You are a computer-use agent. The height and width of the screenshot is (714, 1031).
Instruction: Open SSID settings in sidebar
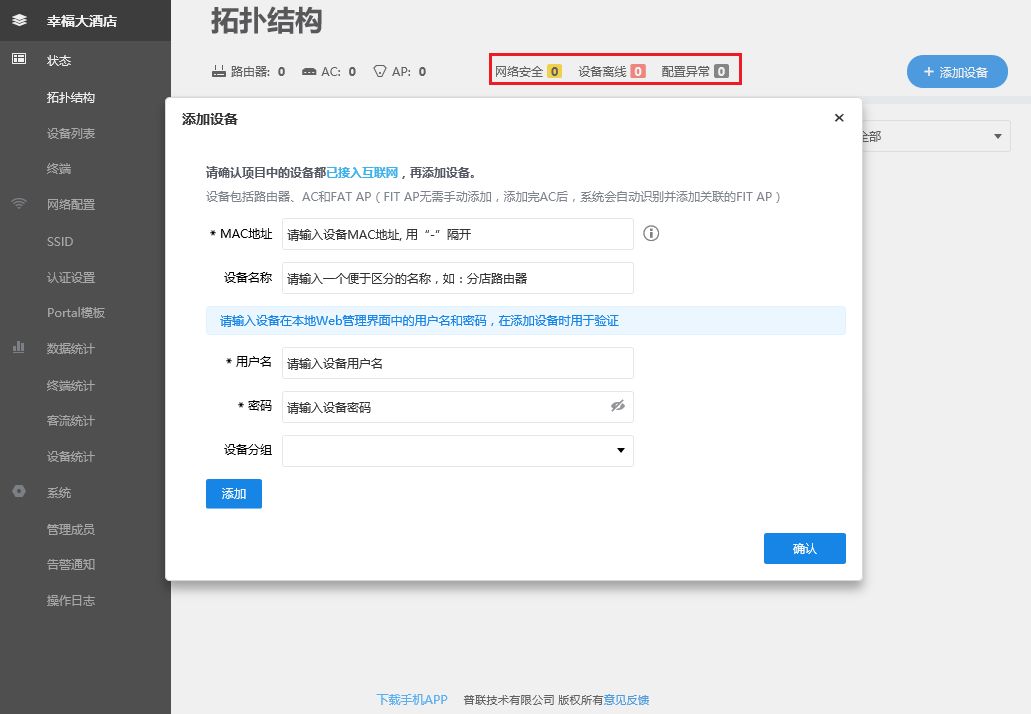(60, 241)
